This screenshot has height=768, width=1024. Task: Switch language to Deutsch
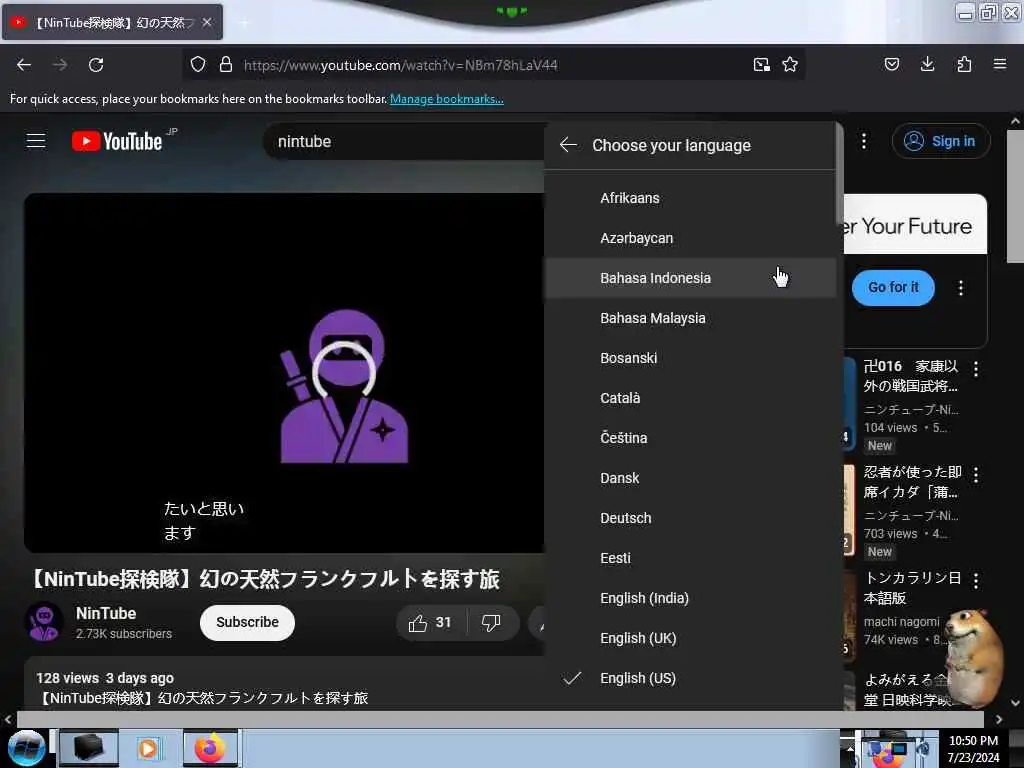[690, 518]
